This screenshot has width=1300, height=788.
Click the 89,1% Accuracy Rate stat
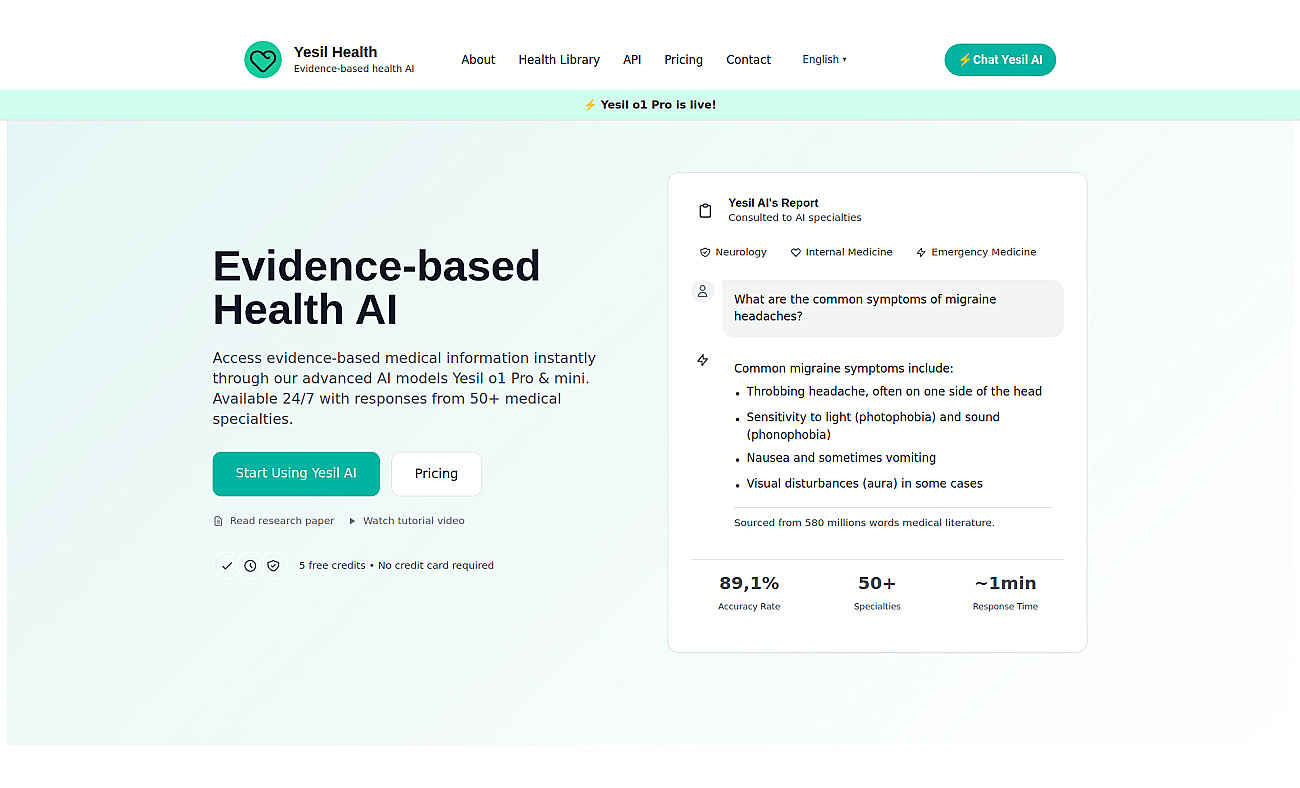(x=749, y=592)
